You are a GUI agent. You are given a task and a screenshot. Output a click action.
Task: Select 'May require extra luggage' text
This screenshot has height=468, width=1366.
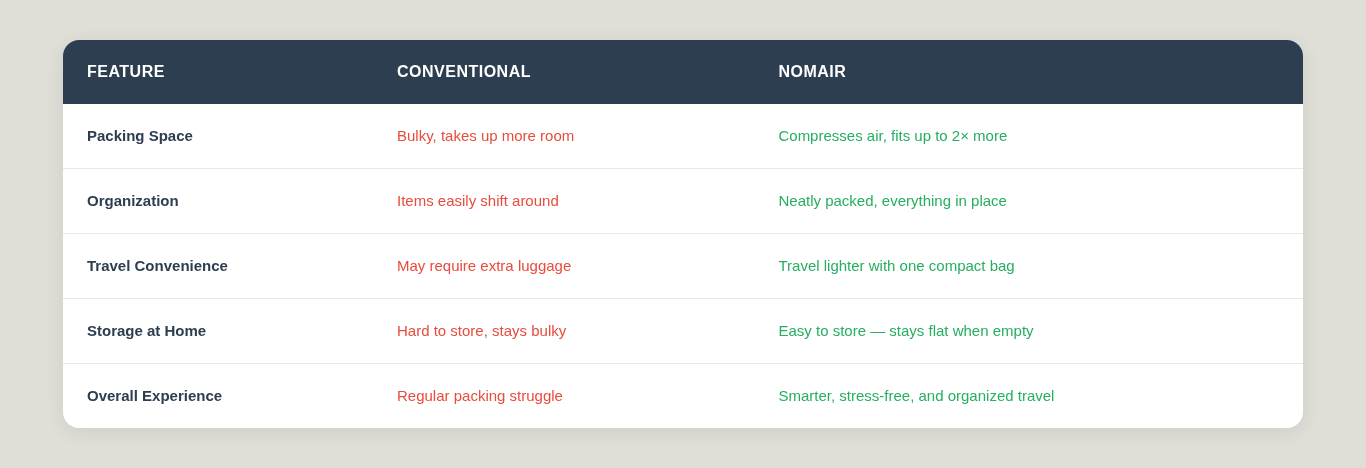(x=484, y=266)
